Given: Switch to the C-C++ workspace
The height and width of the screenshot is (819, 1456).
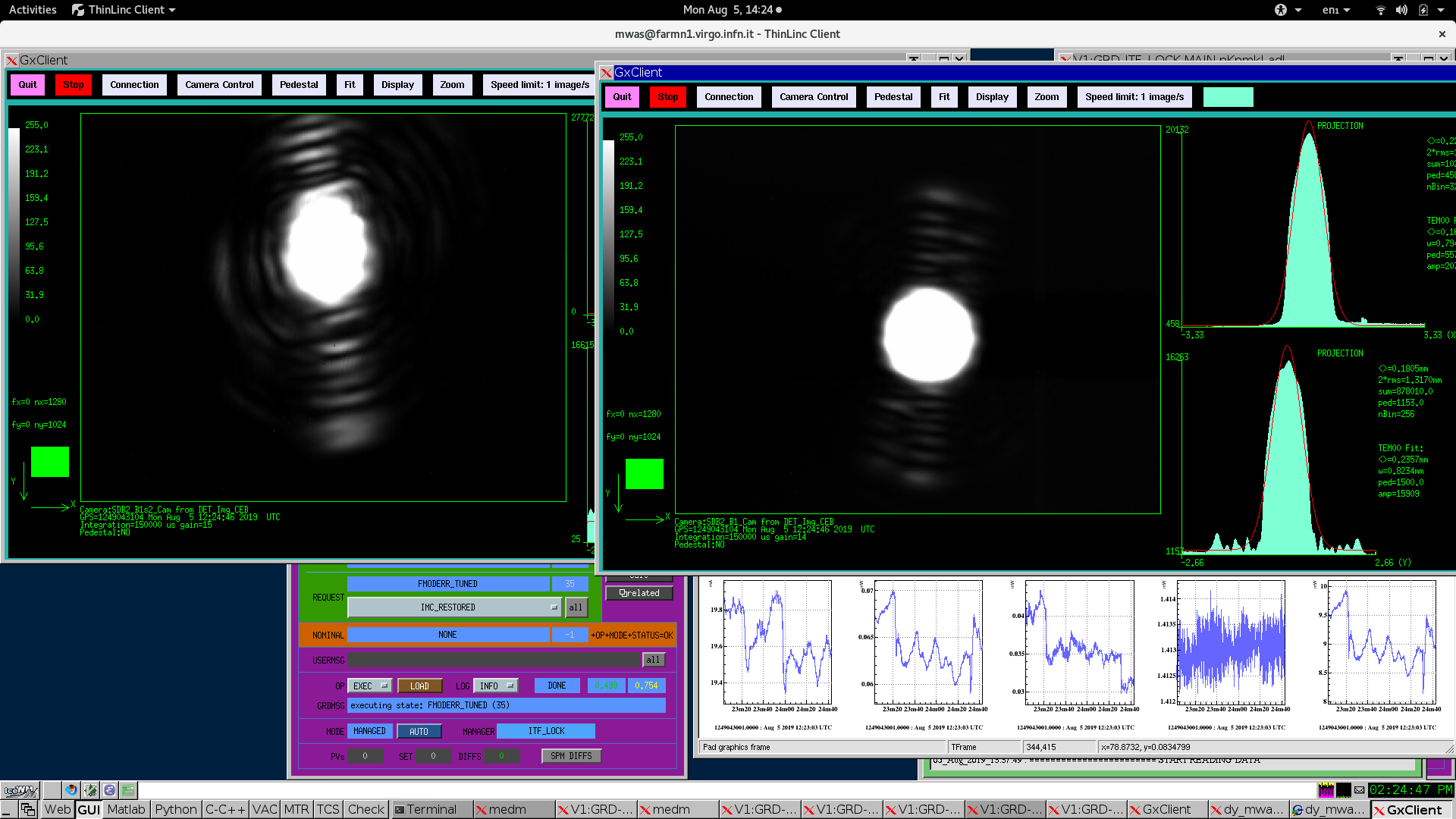Looking at the screenshot, I should pos(226,810).
